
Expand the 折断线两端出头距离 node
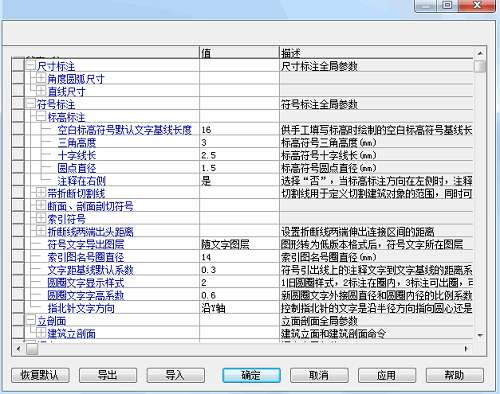pos(41,231)
